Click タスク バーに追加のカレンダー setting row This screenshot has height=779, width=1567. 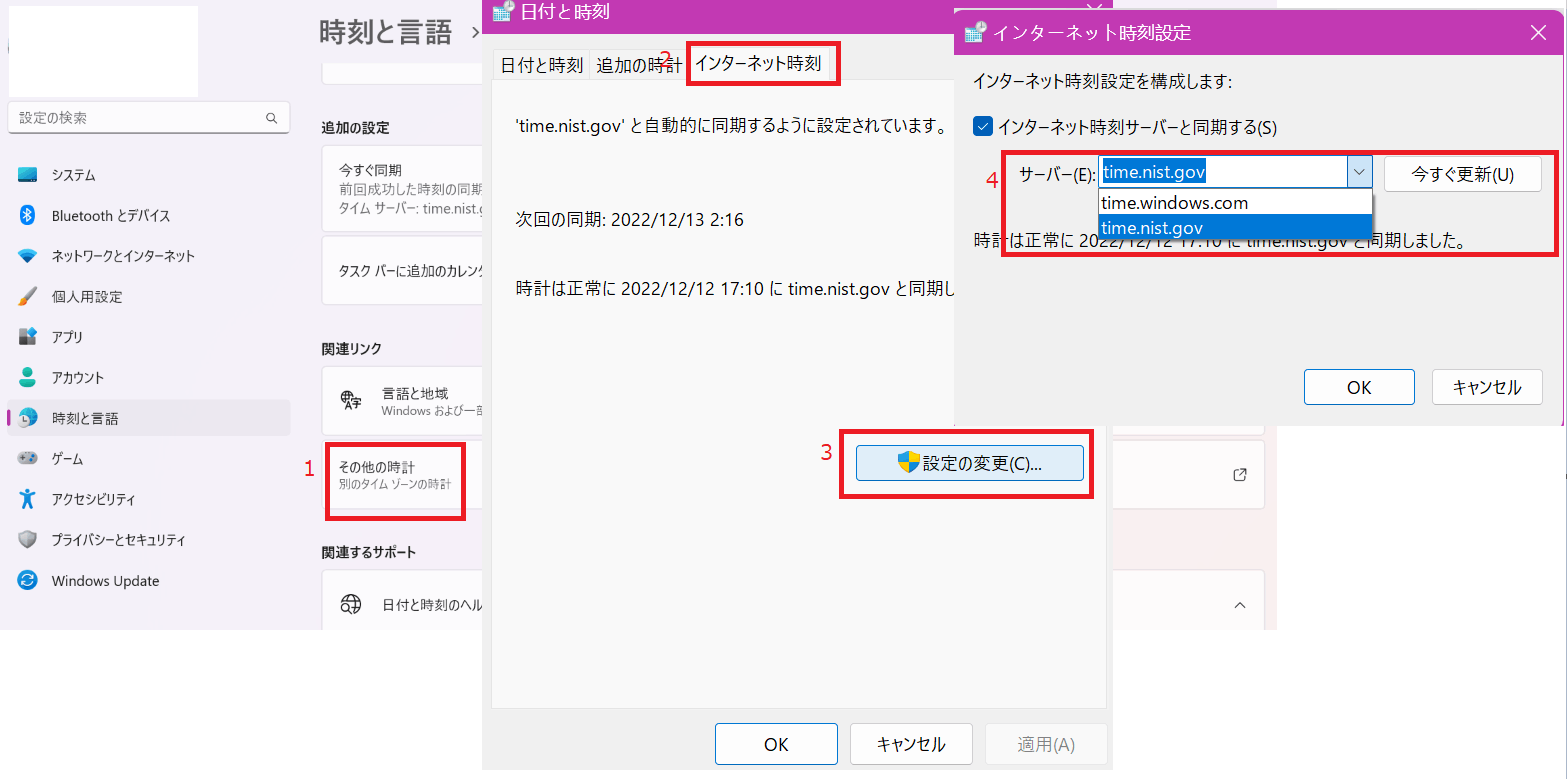coord(402,271)
